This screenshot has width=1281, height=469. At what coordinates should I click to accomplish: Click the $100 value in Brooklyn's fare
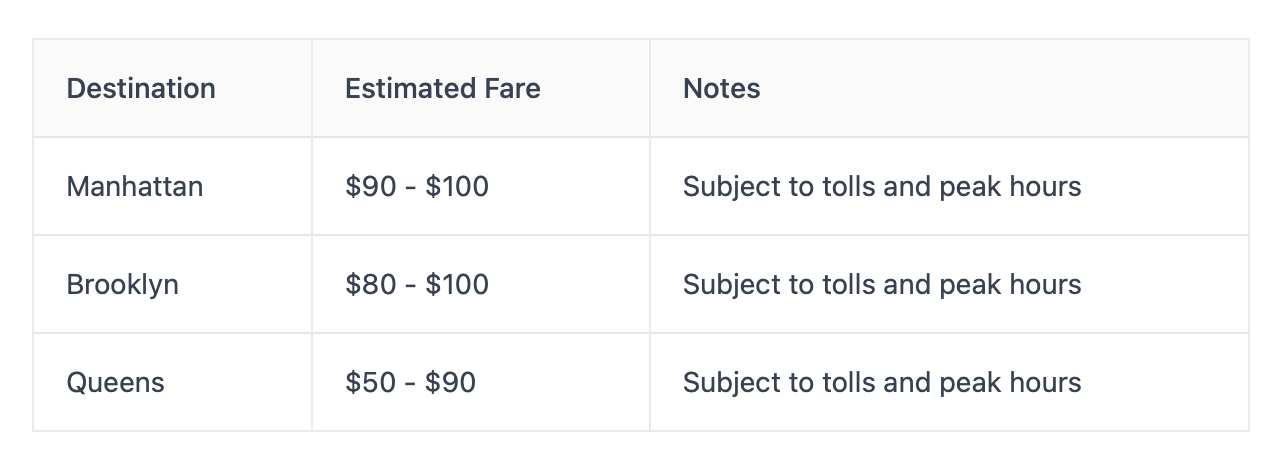[x=457, y=284]
